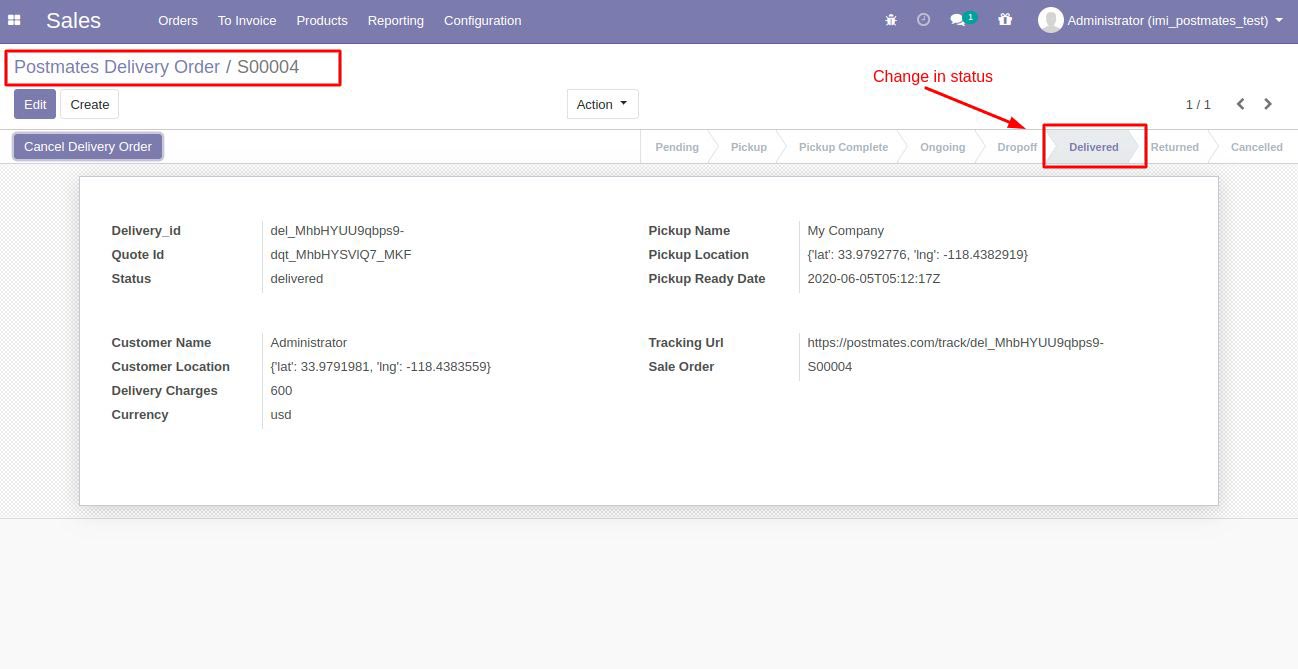Open the Reporting menu
Screen dimensions: 1298x669
coord(396,20)
